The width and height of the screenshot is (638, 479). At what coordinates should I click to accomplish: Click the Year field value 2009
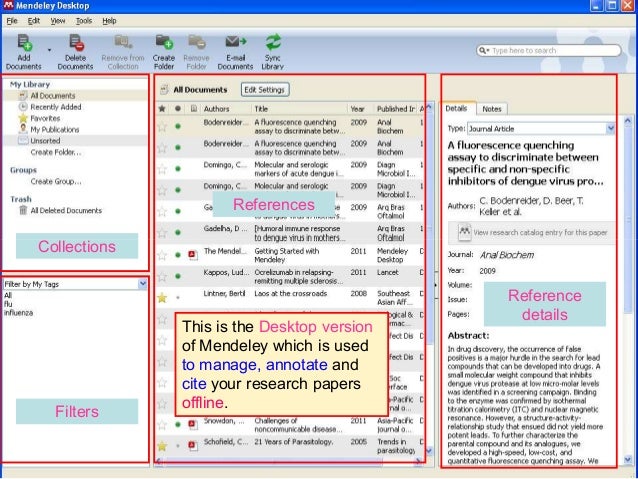point(487,271)
